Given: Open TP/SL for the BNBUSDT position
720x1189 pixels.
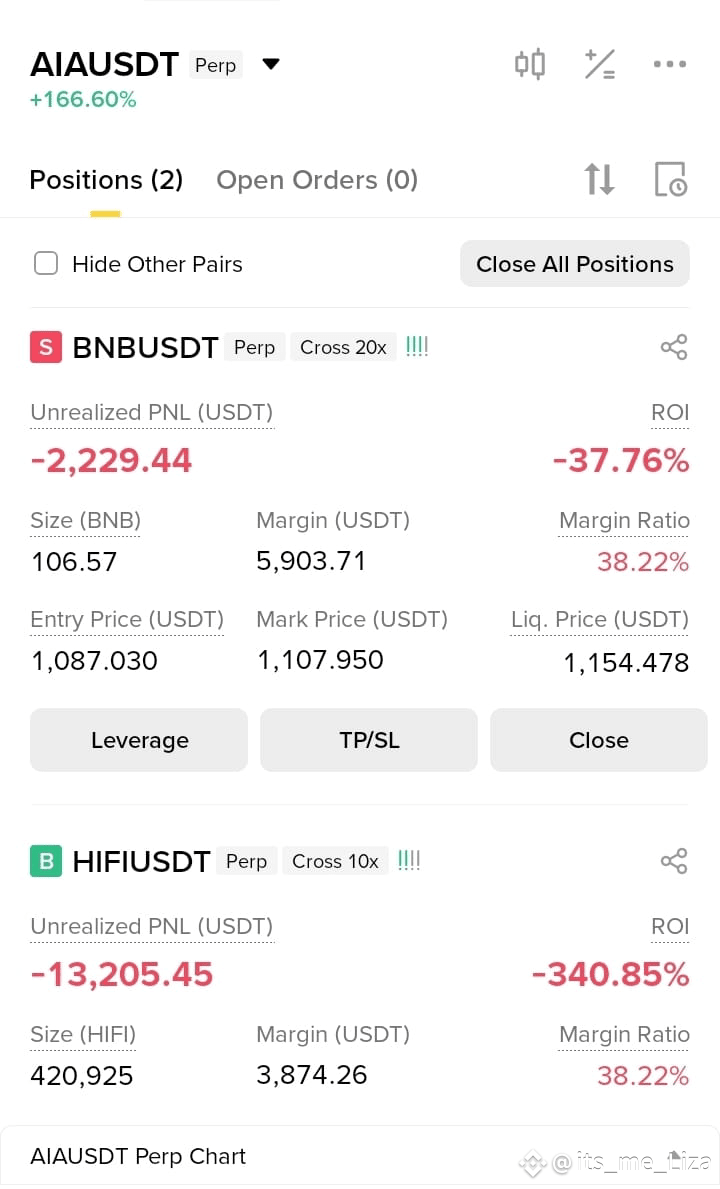Looking at the screenshot, I should (369, 740).
